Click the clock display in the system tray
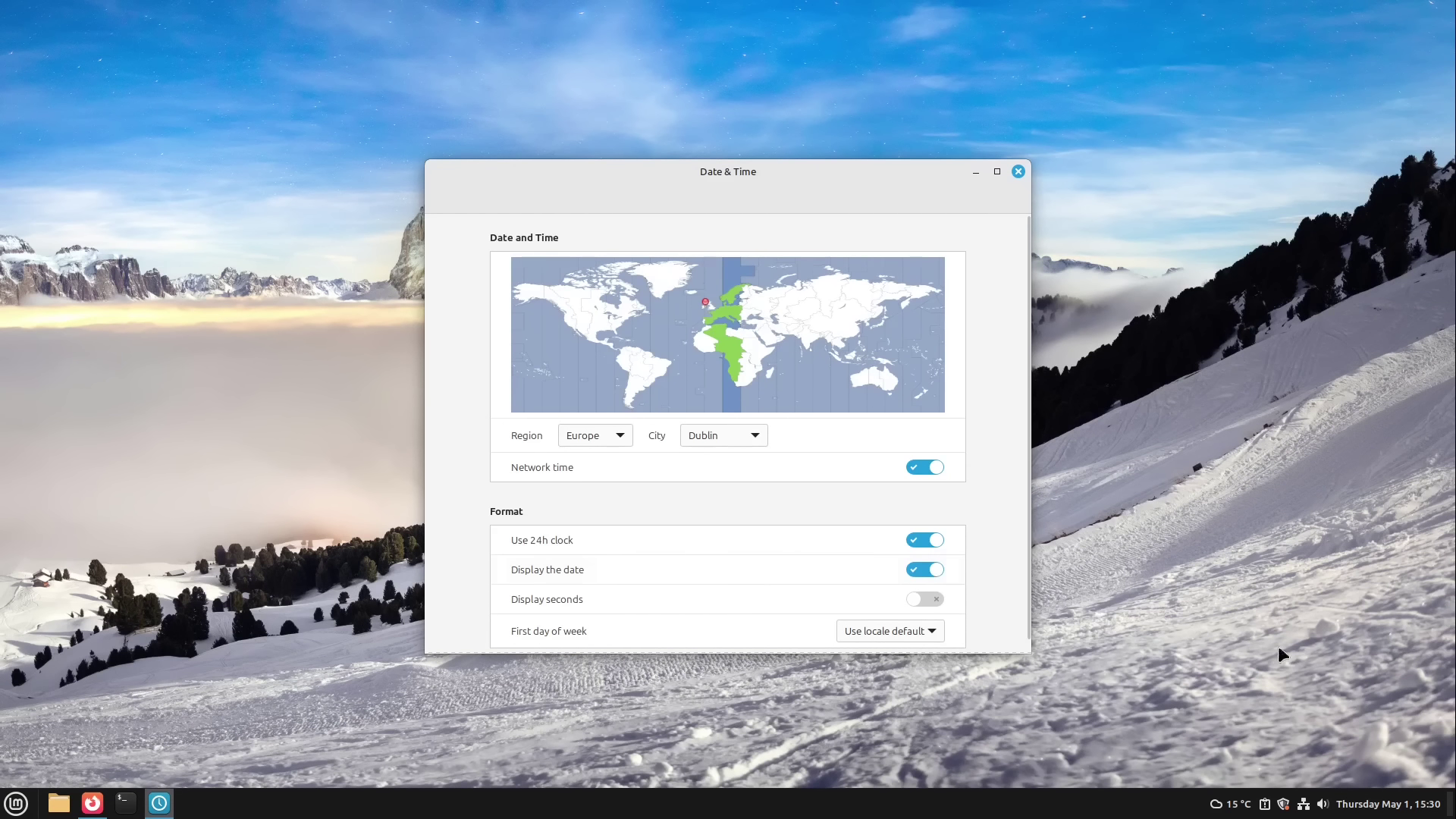This screenshot has width=1456, height=819. (1388, 804)
